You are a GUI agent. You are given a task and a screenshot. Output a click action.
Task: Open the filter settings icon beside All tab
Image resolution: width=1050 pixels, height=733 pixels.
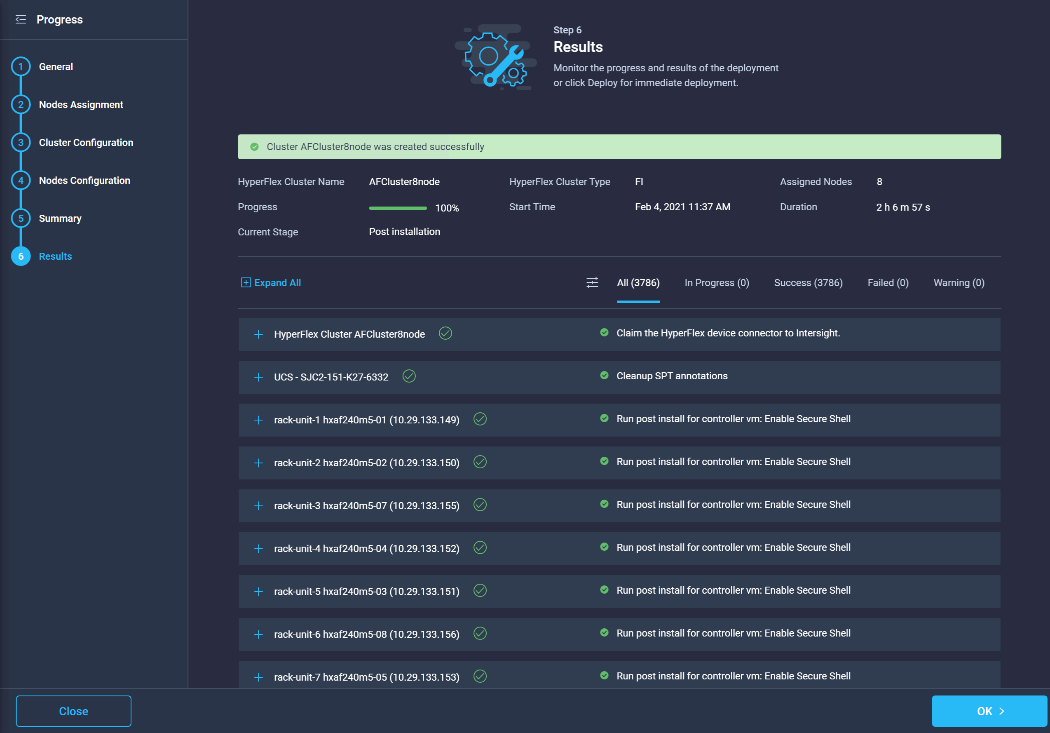pyautogui.click(x=592, y=282)
